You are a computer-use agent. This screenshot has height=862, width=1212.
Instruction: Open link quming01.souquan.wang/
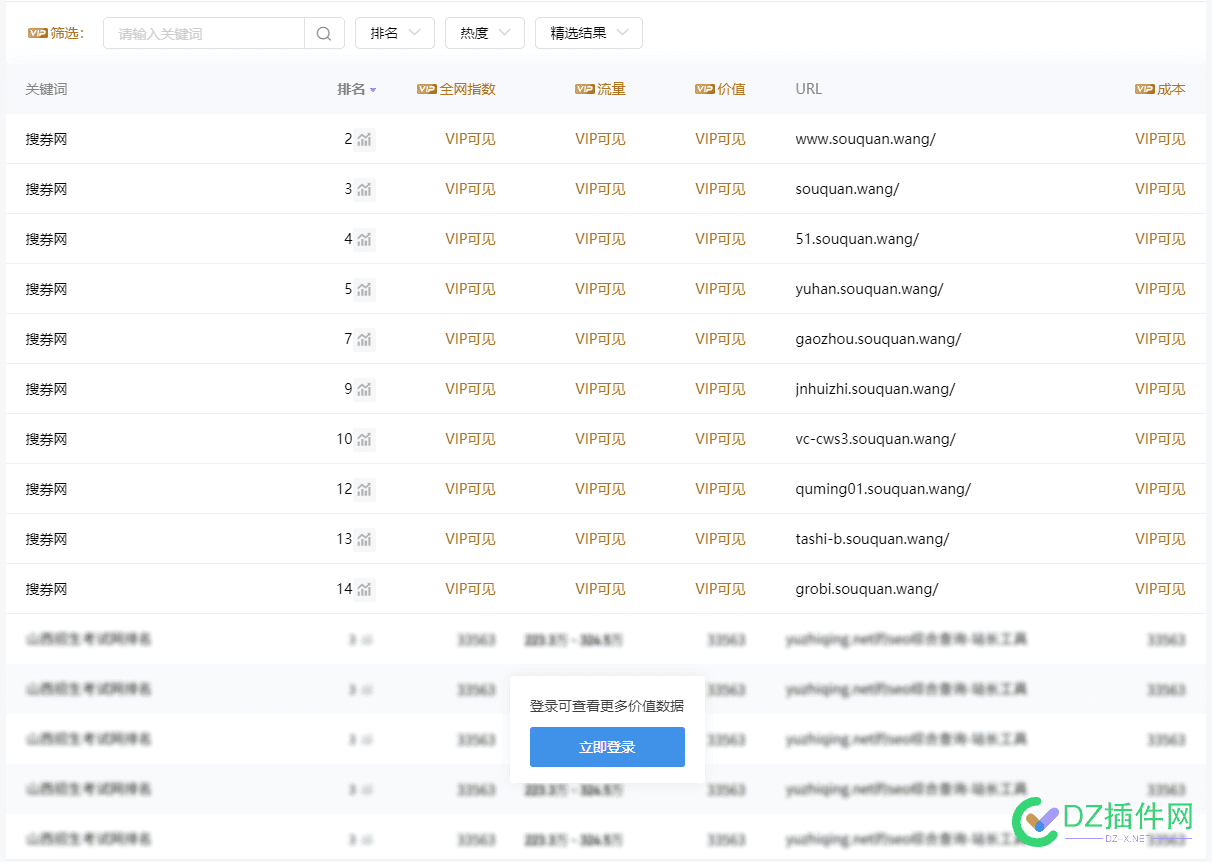pyautogui.click(x=883, y=489)
